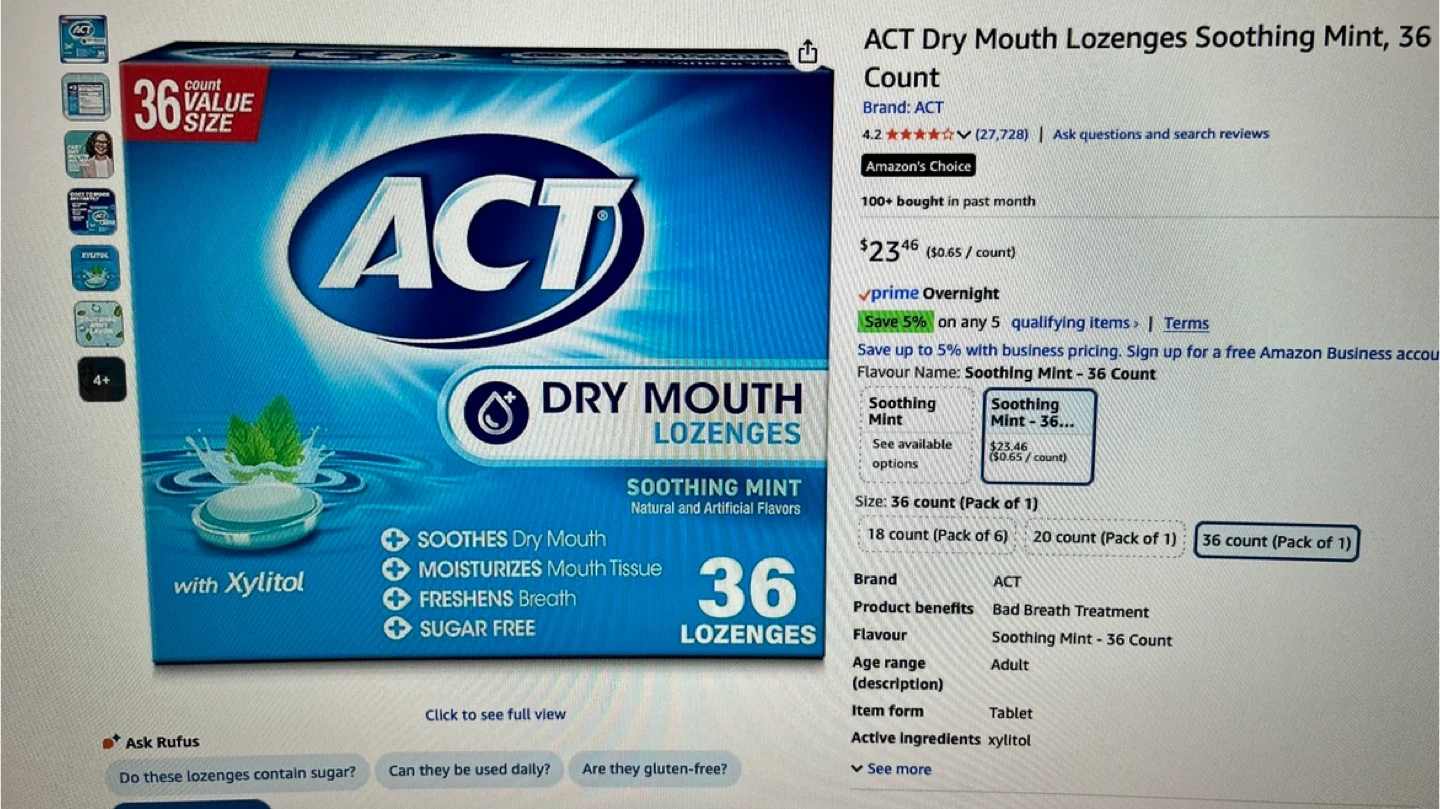View the thumbnail showing a woman

(x=90, y=154)
